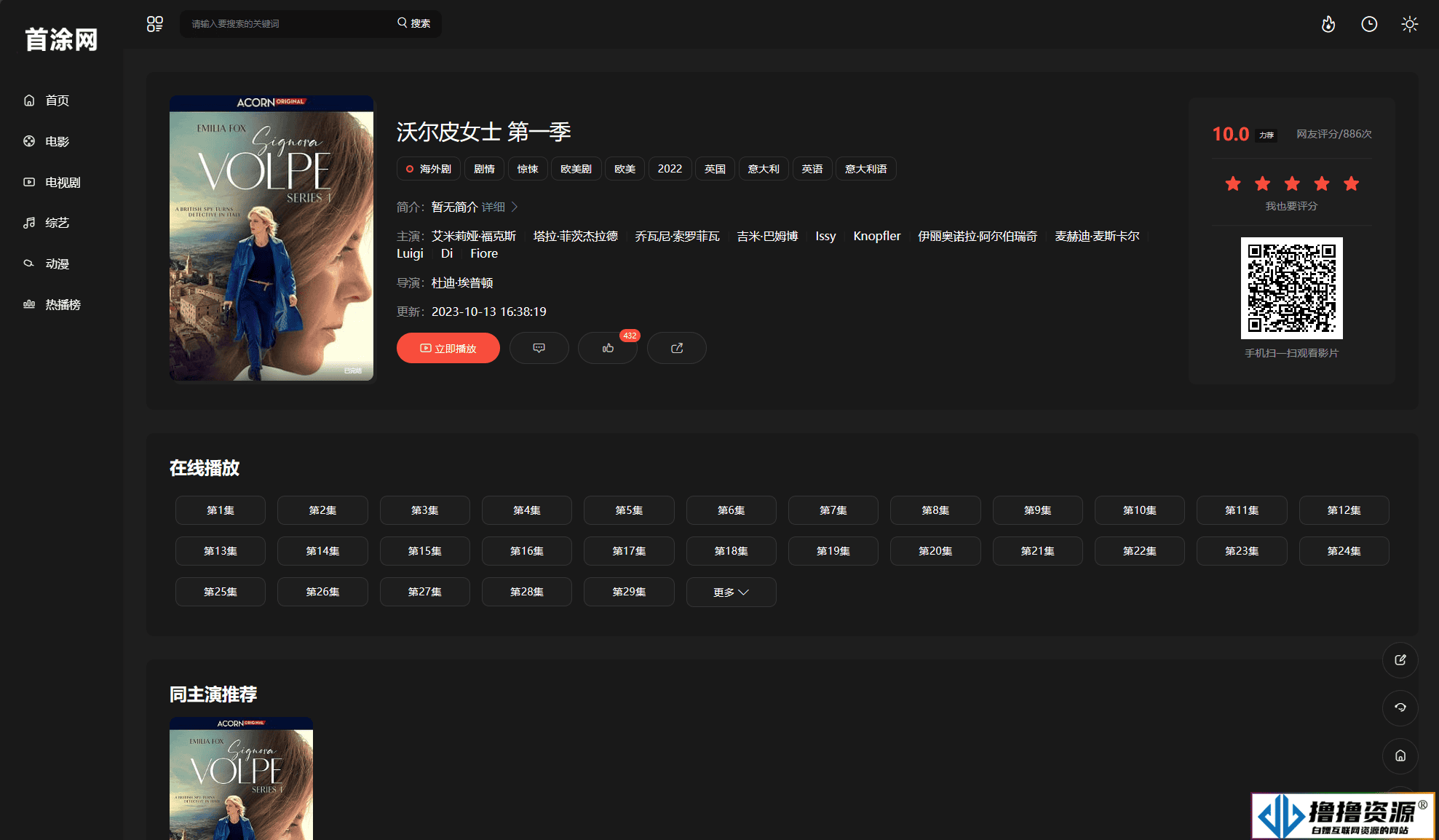The width and height of the screenshot is (1439, 840).
Task: Click the floating edit/feedback icon
Action: pos(1400,660)
